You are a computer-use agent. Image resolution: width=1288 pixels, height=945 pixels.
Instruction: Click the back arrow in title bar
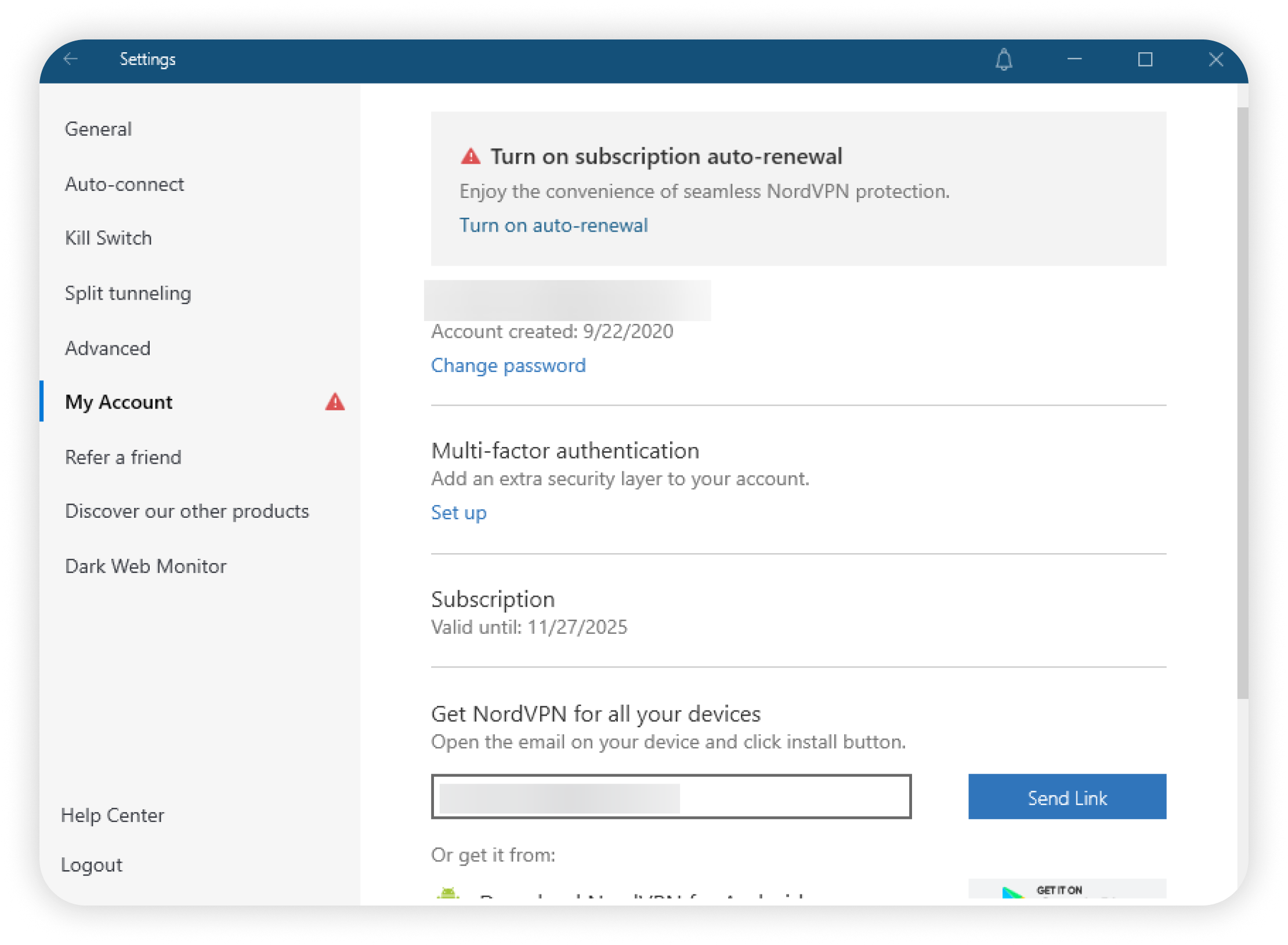point(71,59)
